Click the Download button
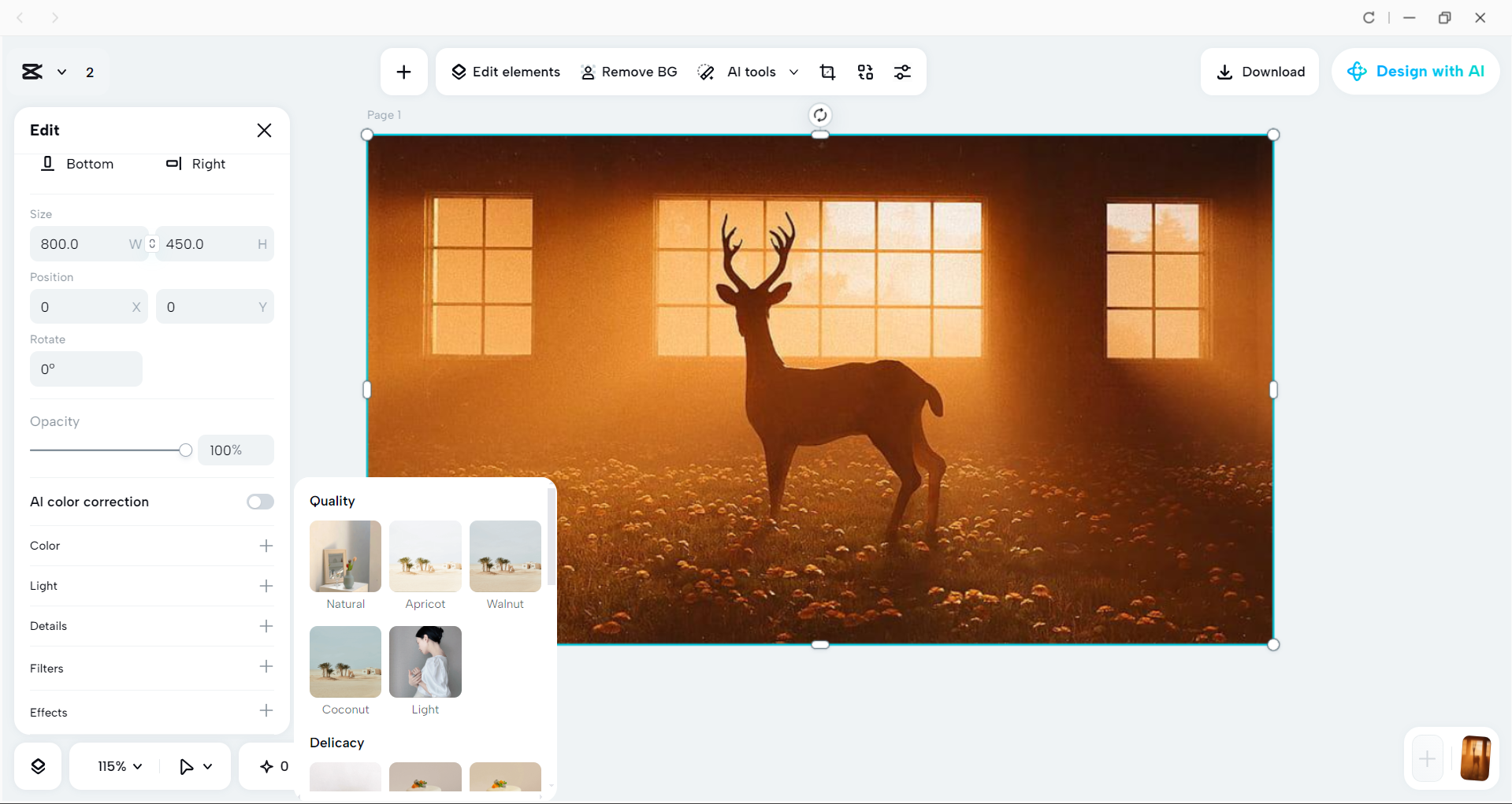This screenshot has height=804, width=1512. 1259,71
